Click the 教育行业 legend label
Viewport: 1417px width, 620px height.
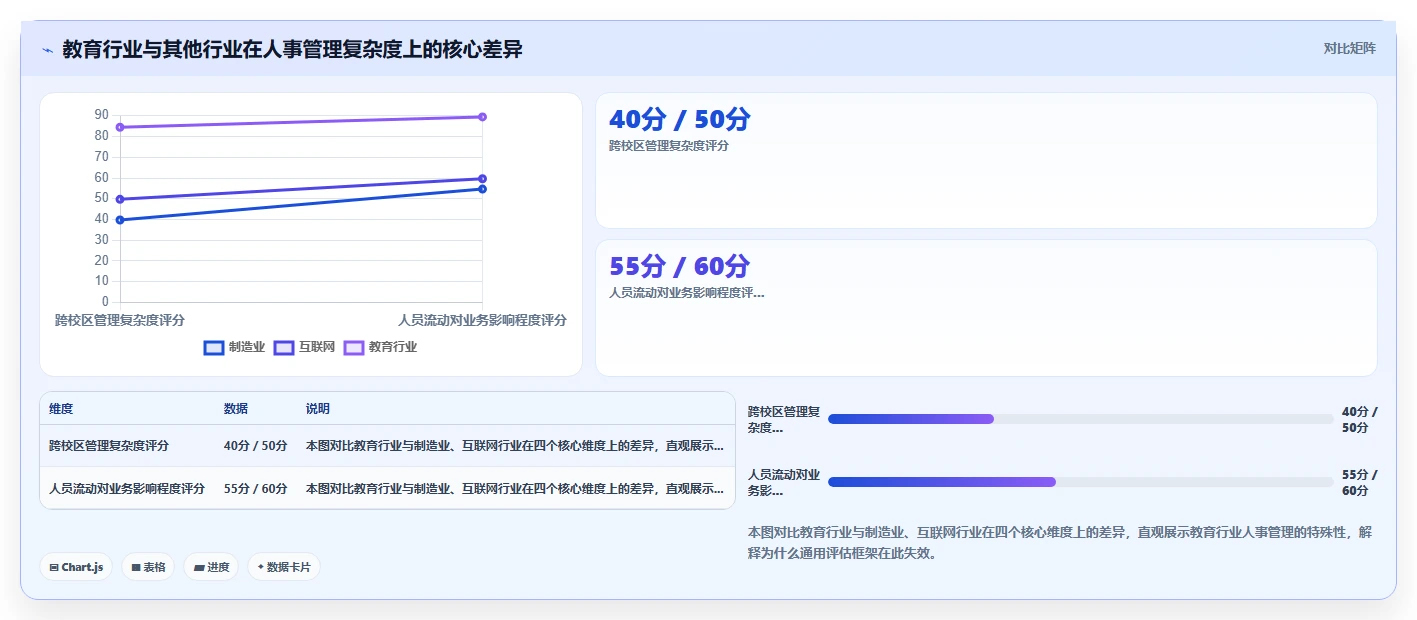tap(393, 348)
